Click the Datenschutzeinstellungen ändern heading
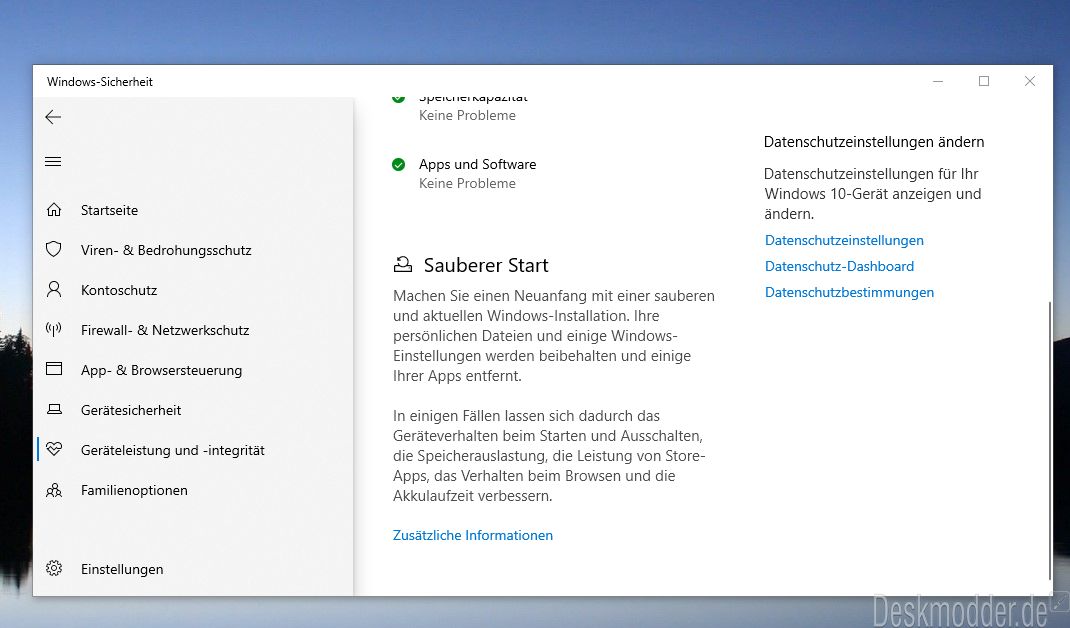The height and width of the screenshot is (628, 1070). pyautogui.click(x=874, y=142)
